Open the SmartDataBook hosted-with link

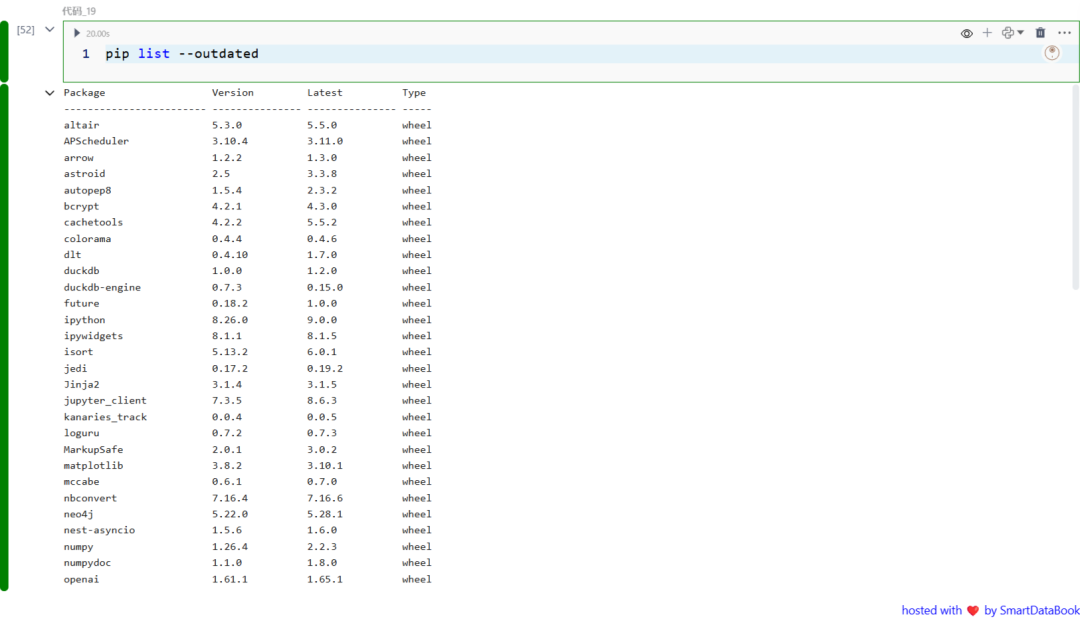[x=990, y=610]
